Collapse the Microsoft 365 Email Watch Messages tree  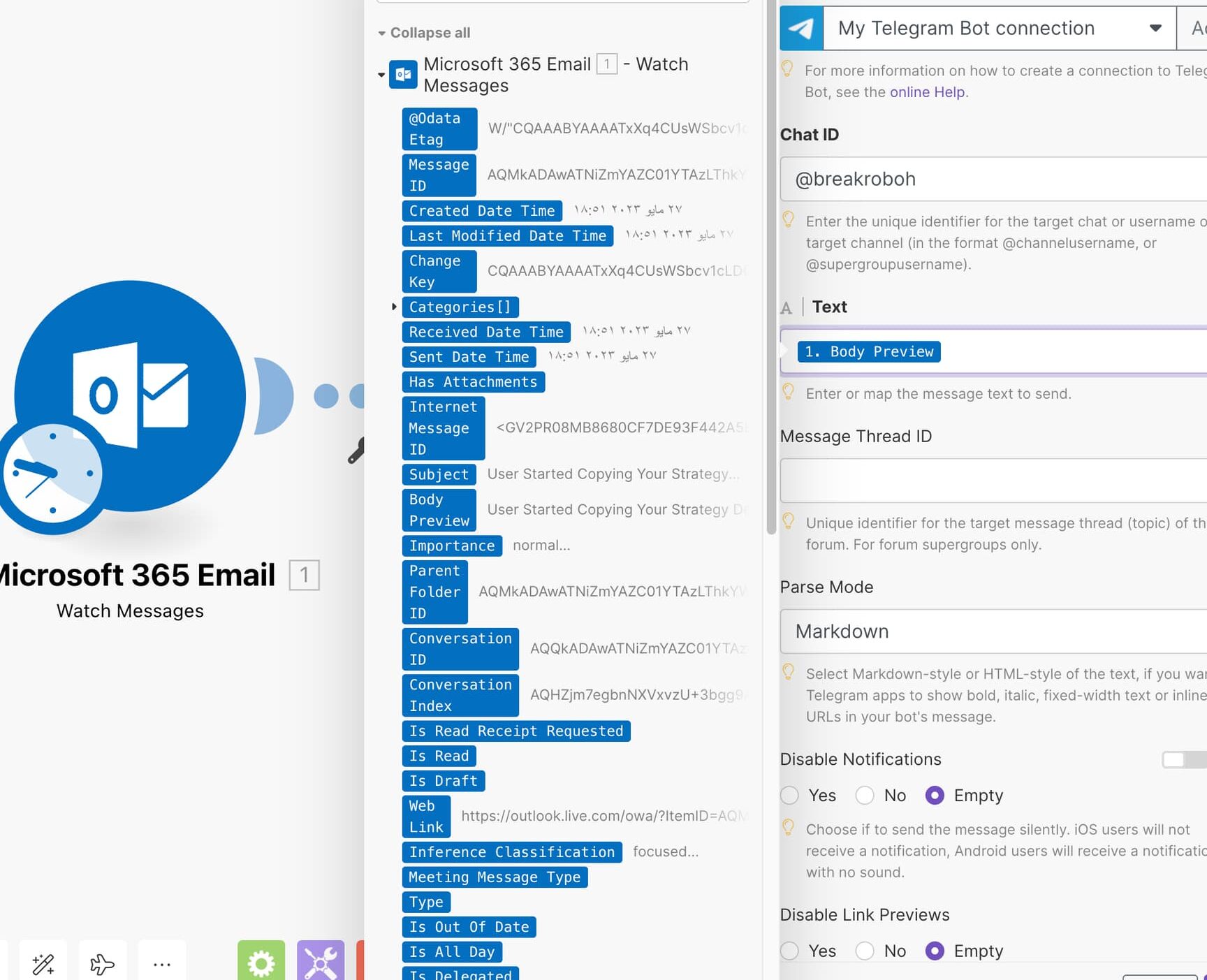point(381,75)
